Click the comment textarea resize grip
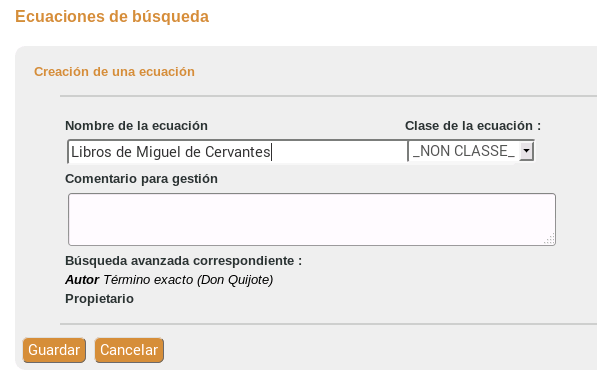The width and height of the screenshot is (597, 383). click(x=550, y=239)
